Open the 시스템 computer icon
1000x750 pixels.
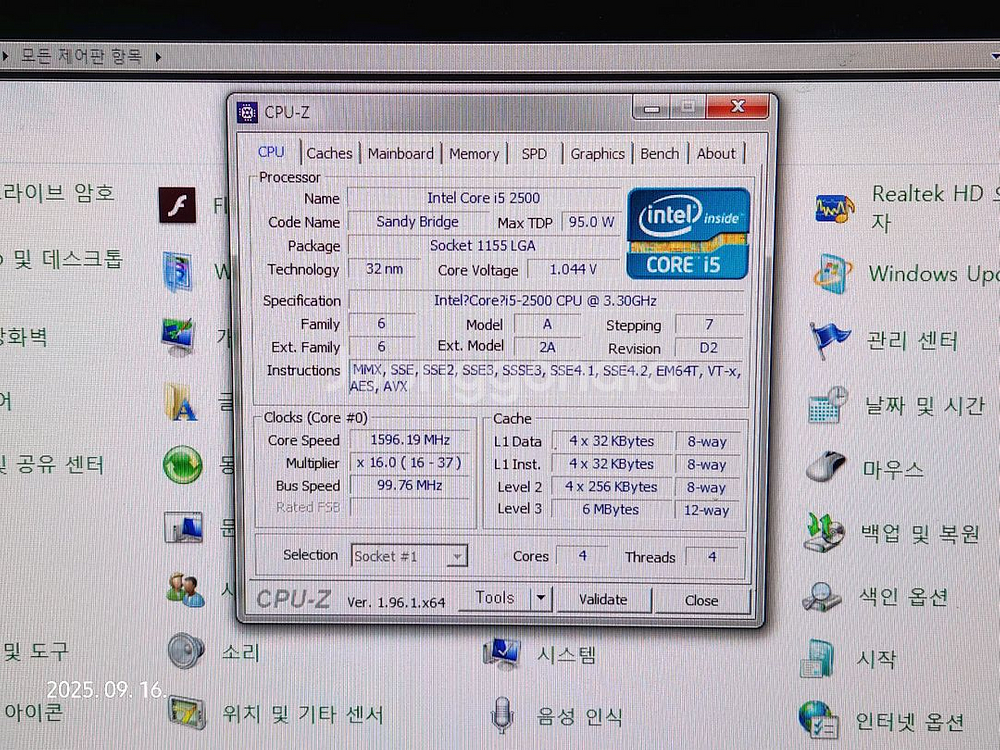coord(501,654)
